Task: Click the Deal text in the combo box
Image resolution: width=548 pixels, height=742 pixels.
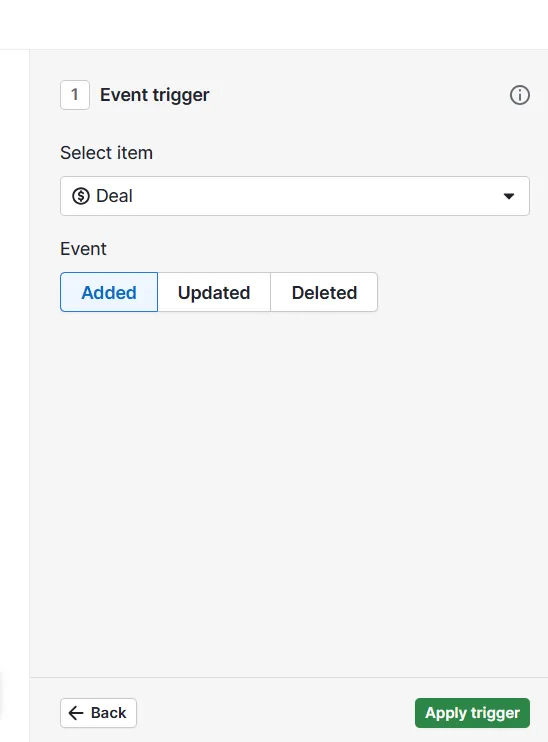Action: click(x=114, y=196)
